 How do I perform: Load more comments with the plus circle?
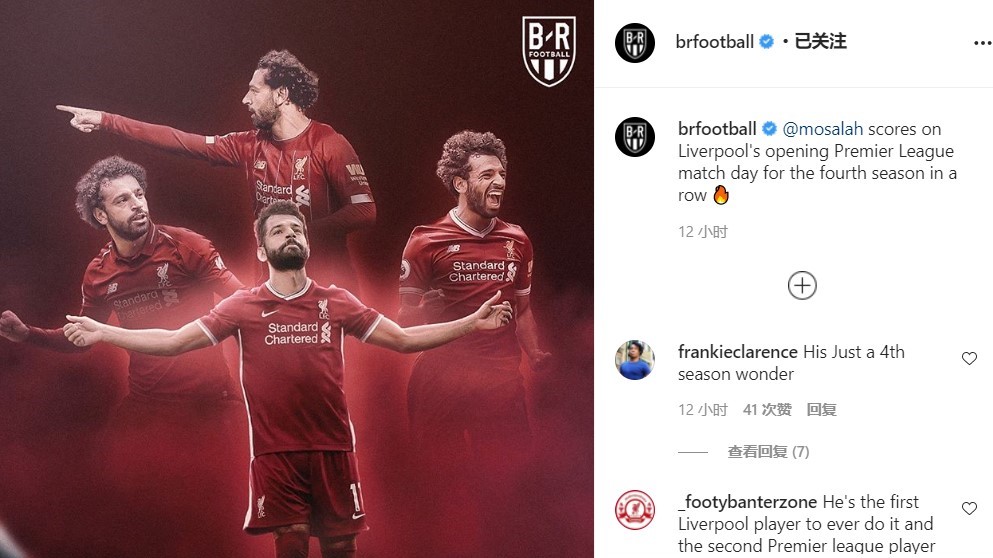802,286
